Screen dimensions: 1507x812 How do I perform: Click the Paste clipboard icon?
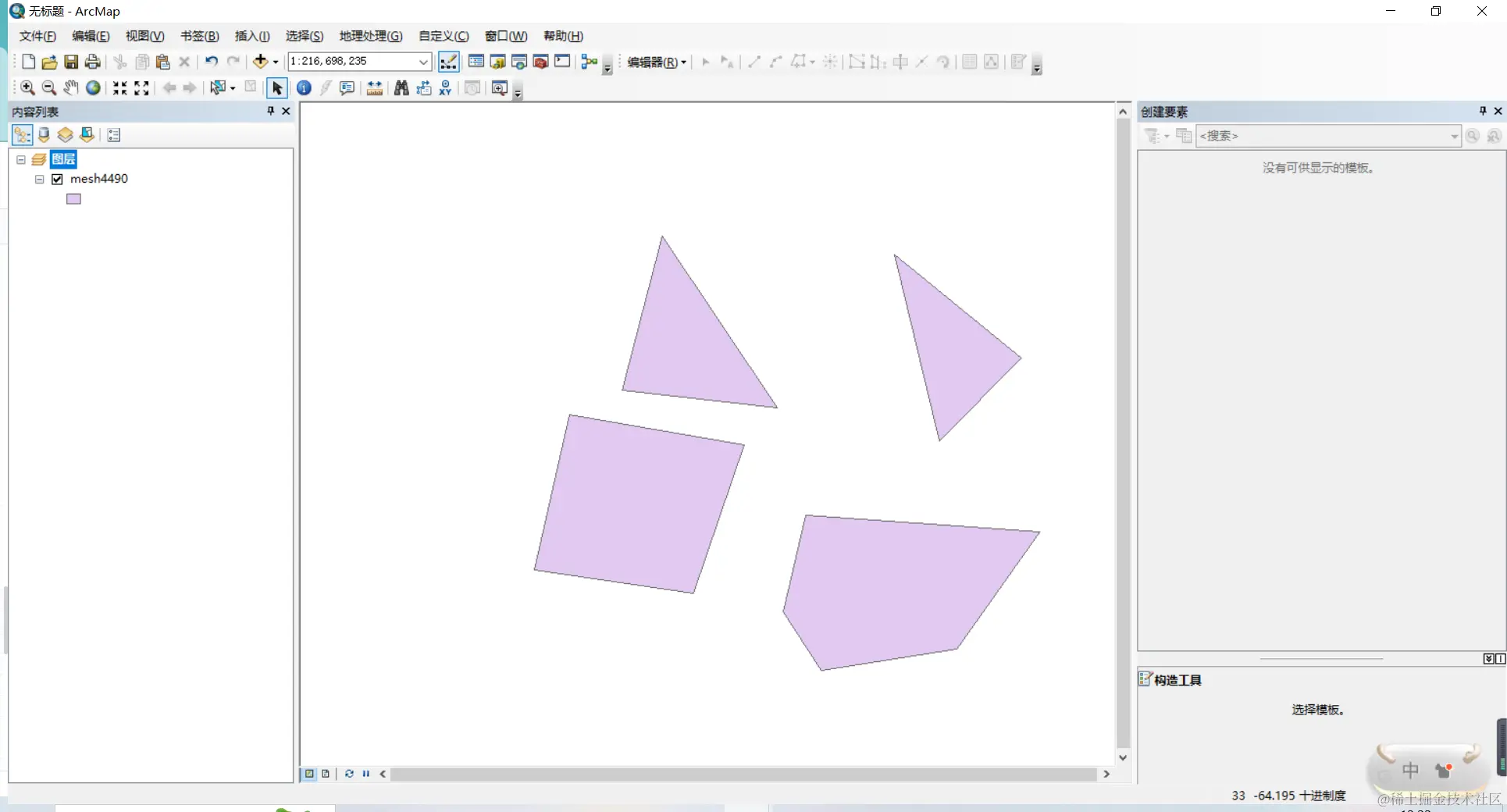163,62
